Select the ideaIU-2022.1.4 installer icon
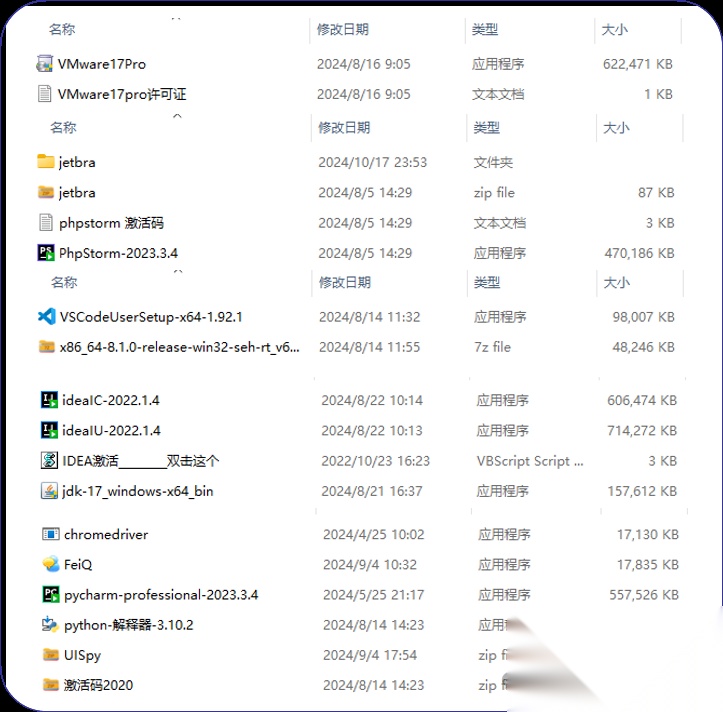723x712 pixels. pyautogui.click(x=49, y=430)
